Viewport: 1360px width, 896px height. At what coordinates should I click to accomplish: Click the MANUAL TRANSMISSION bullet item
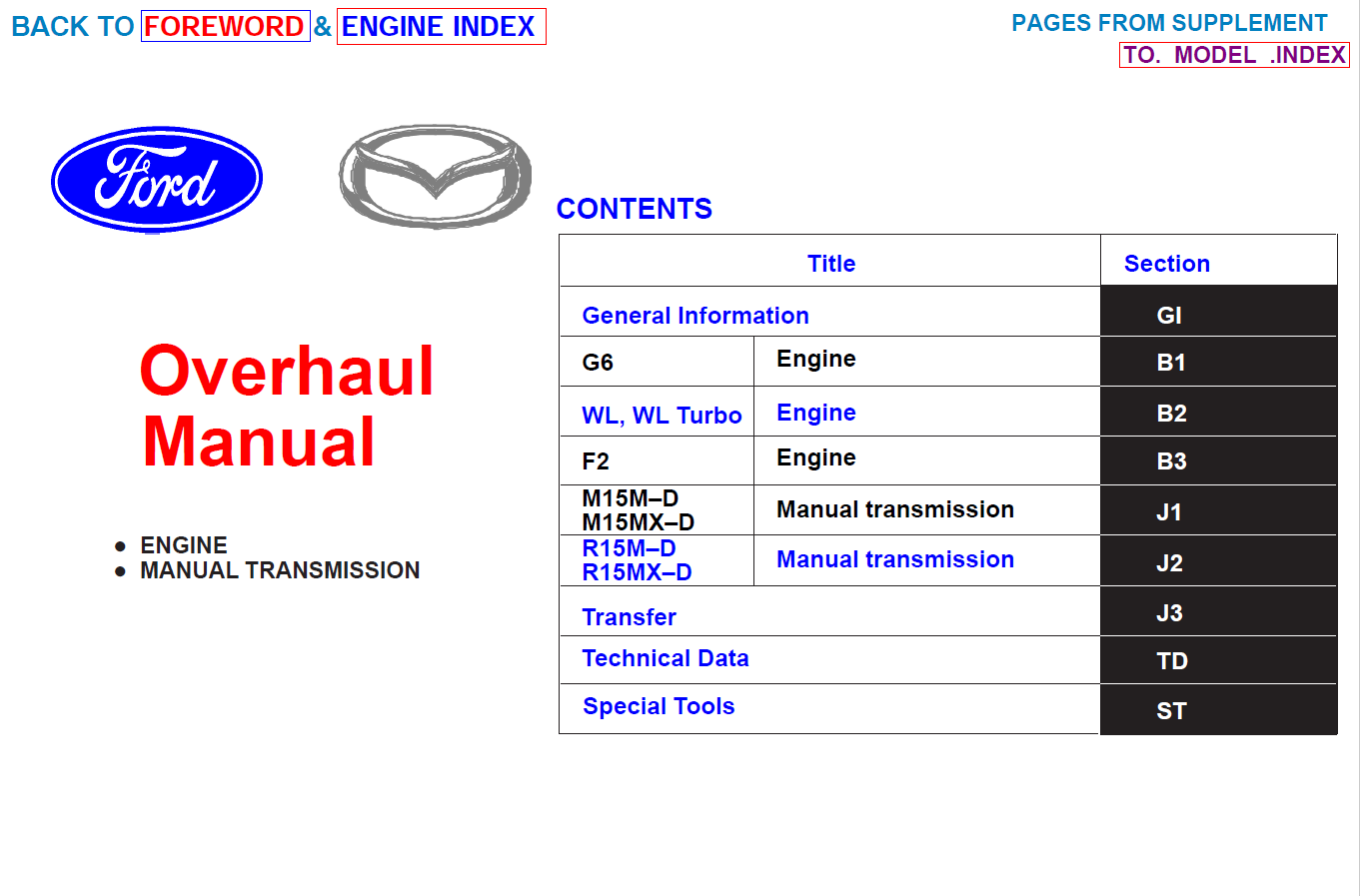[x=280, y=570]
